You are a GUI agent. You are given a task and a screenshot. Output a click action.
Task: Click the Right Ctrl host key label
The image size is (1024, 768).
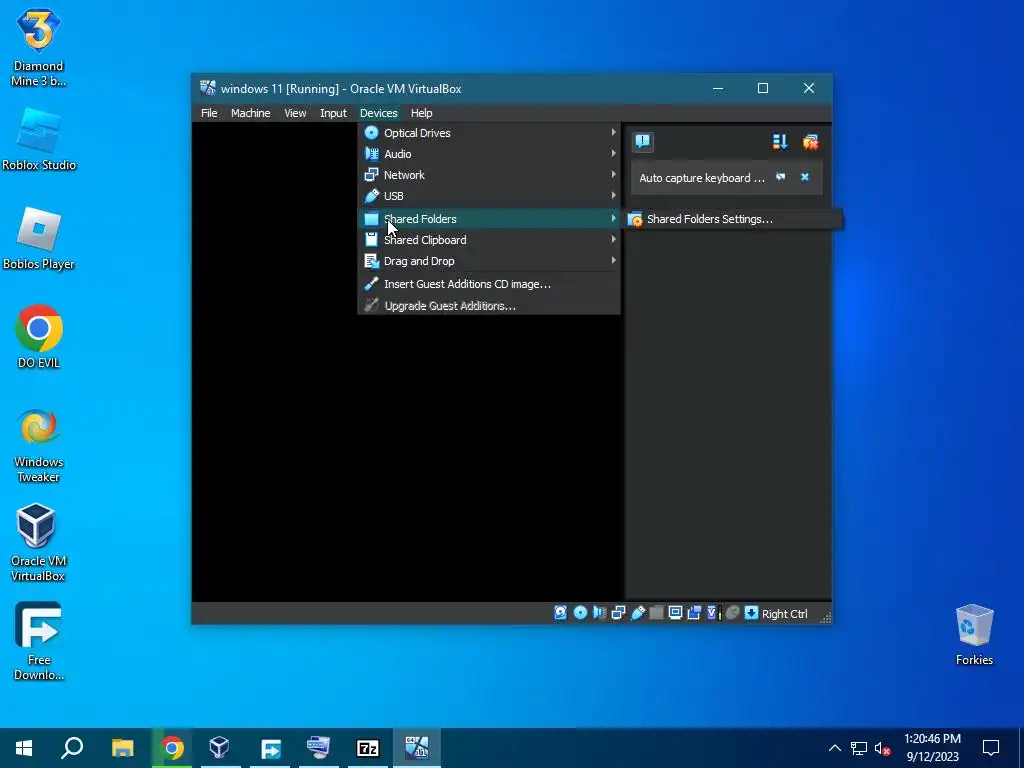tap(784, 614)
